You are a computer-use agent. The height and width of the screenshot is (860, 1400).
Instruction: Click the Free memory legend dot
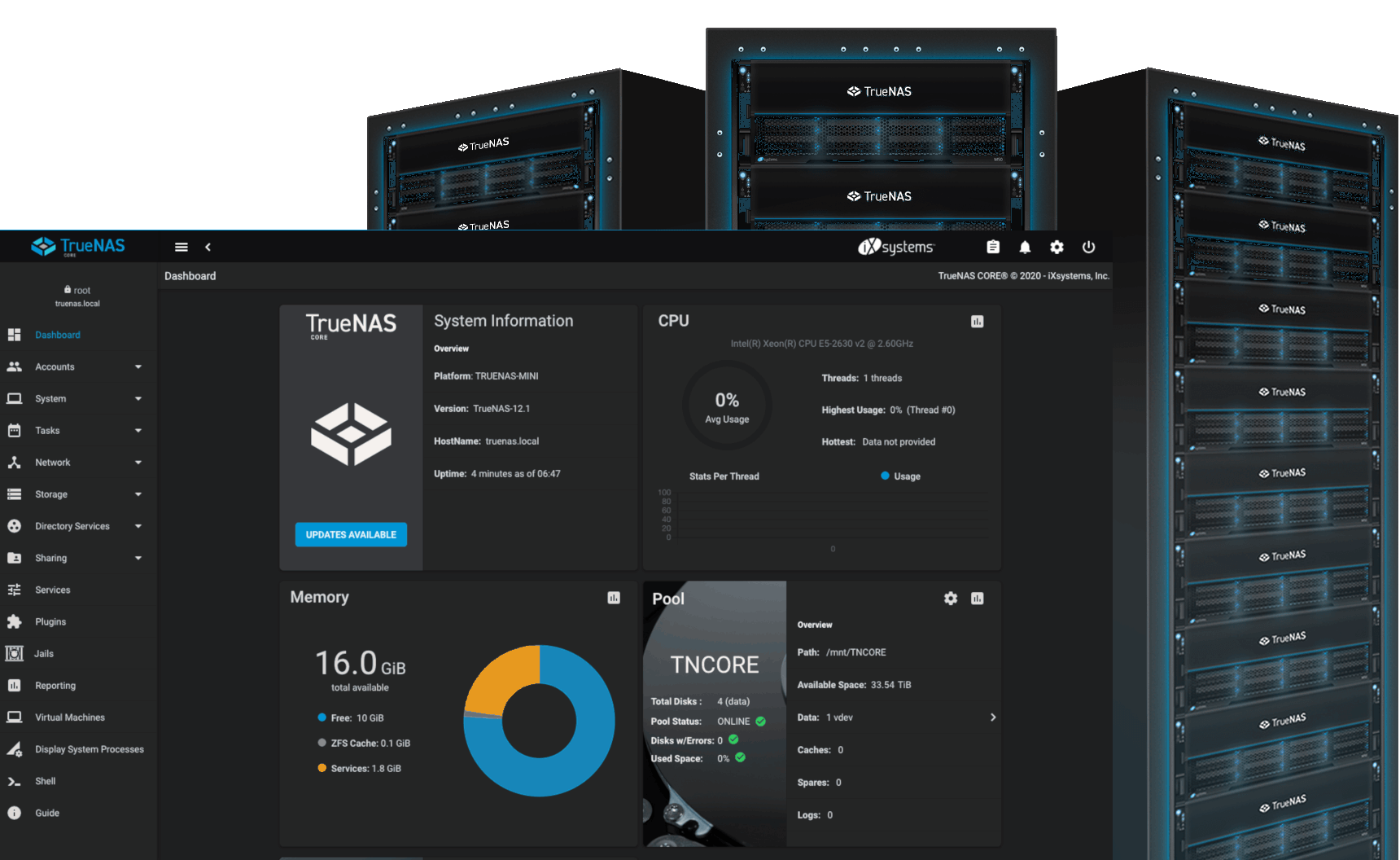point(322,717)
